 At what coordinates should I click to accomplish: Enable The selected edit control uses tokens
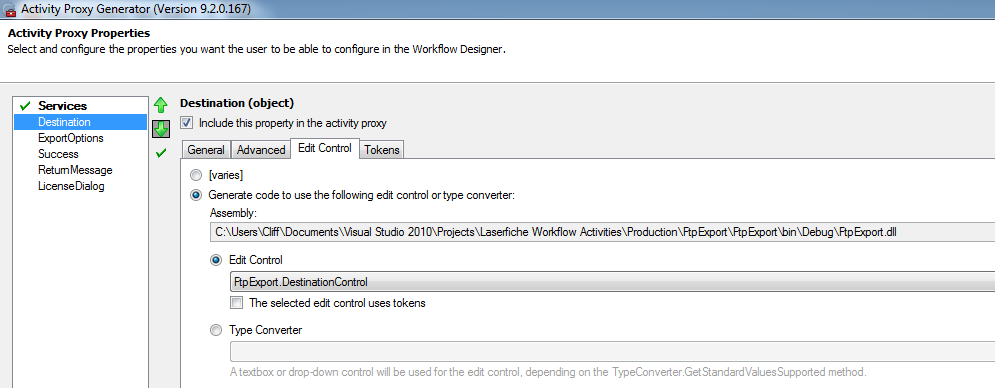pyautogui.click(x=237, y=303)
